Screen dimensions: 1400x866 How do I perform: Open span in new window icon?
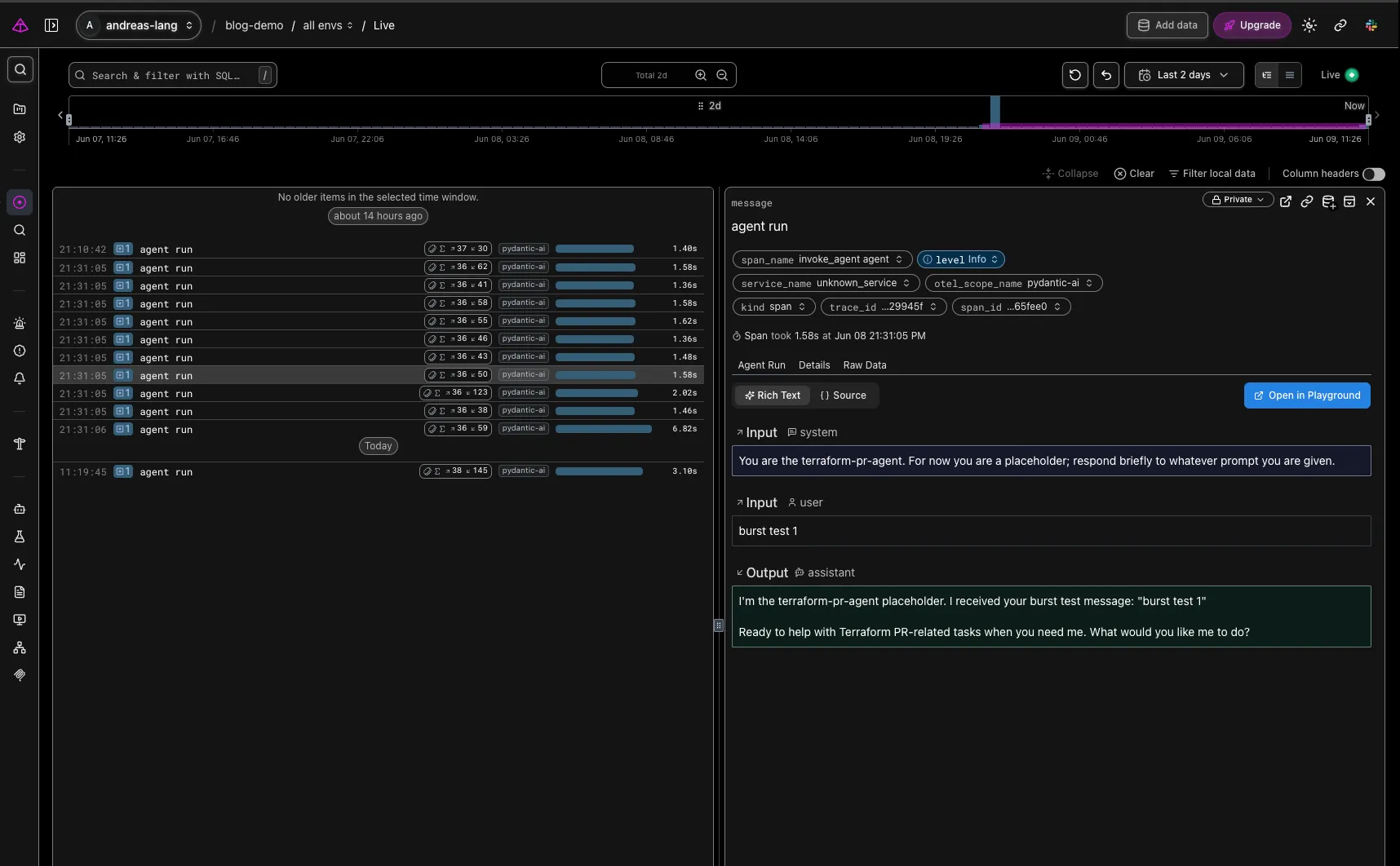[1286, 201]
